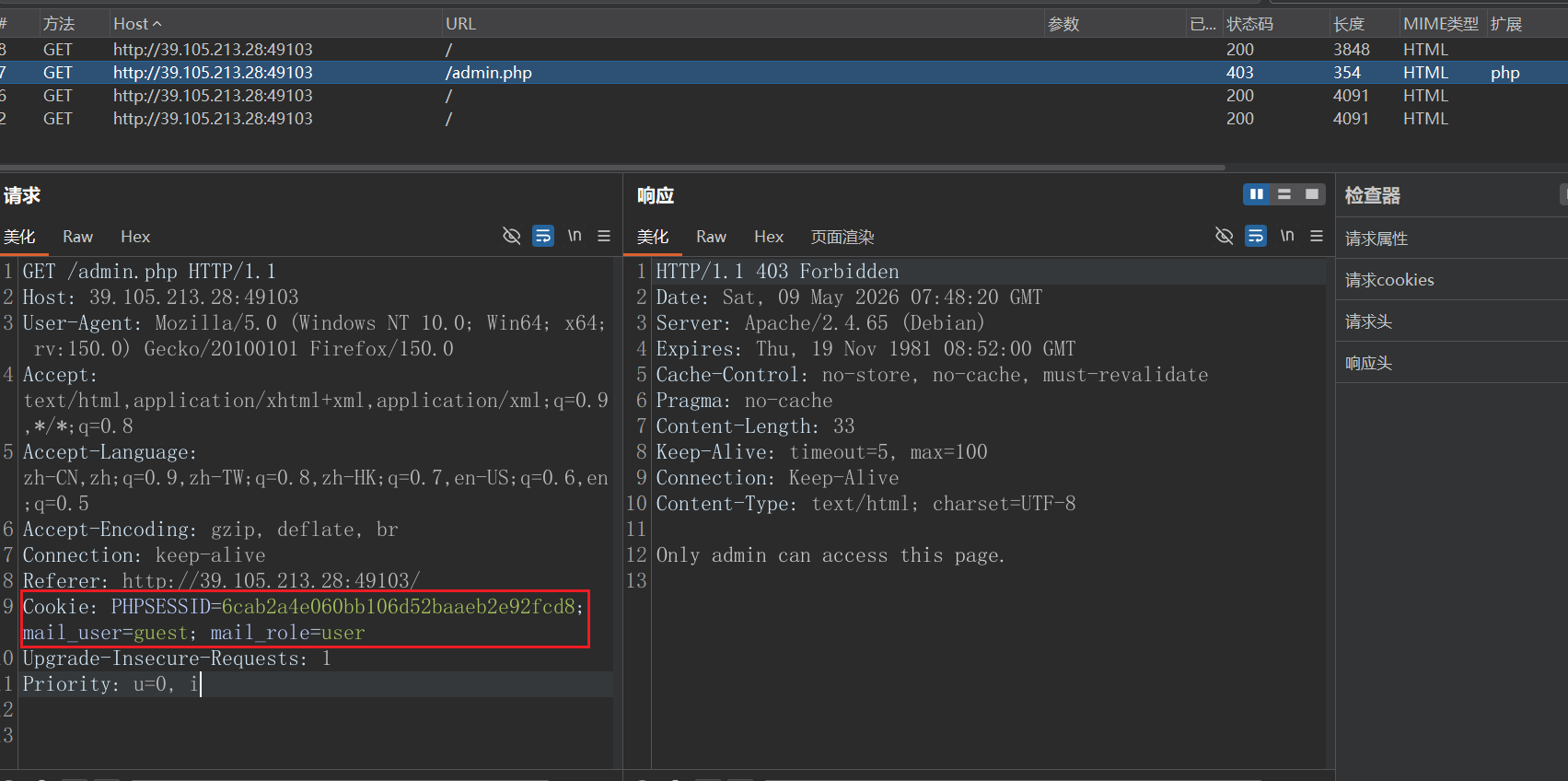Toggle show \n newlines in response panel

(x=1287, y=236)
